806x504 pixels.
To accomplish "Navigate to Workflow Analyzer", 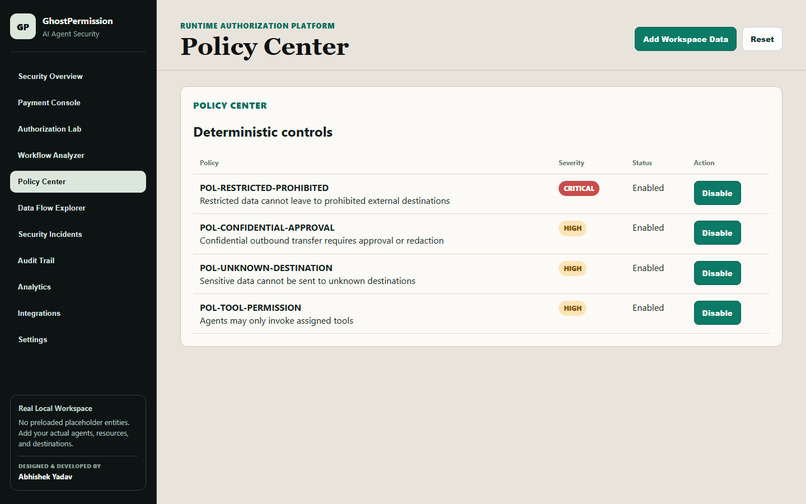I will pos(78,155).
